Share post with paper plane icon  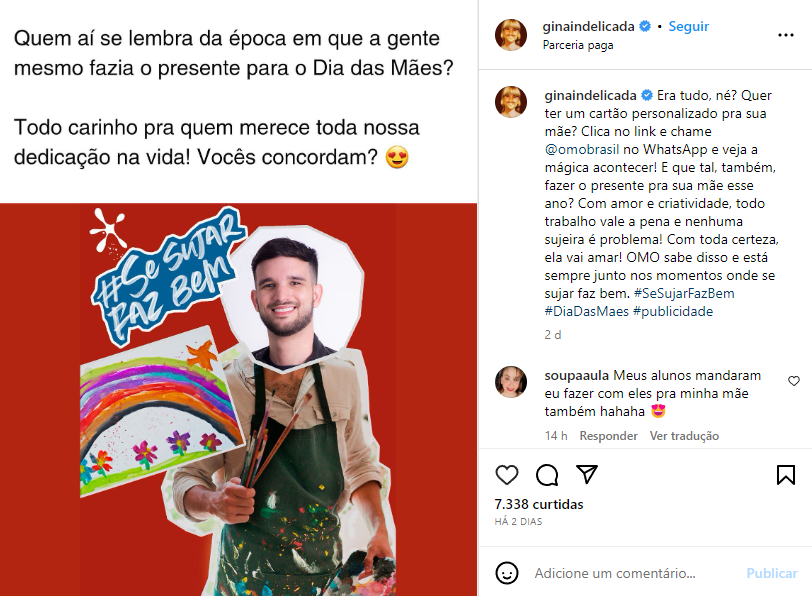[587, 474]
